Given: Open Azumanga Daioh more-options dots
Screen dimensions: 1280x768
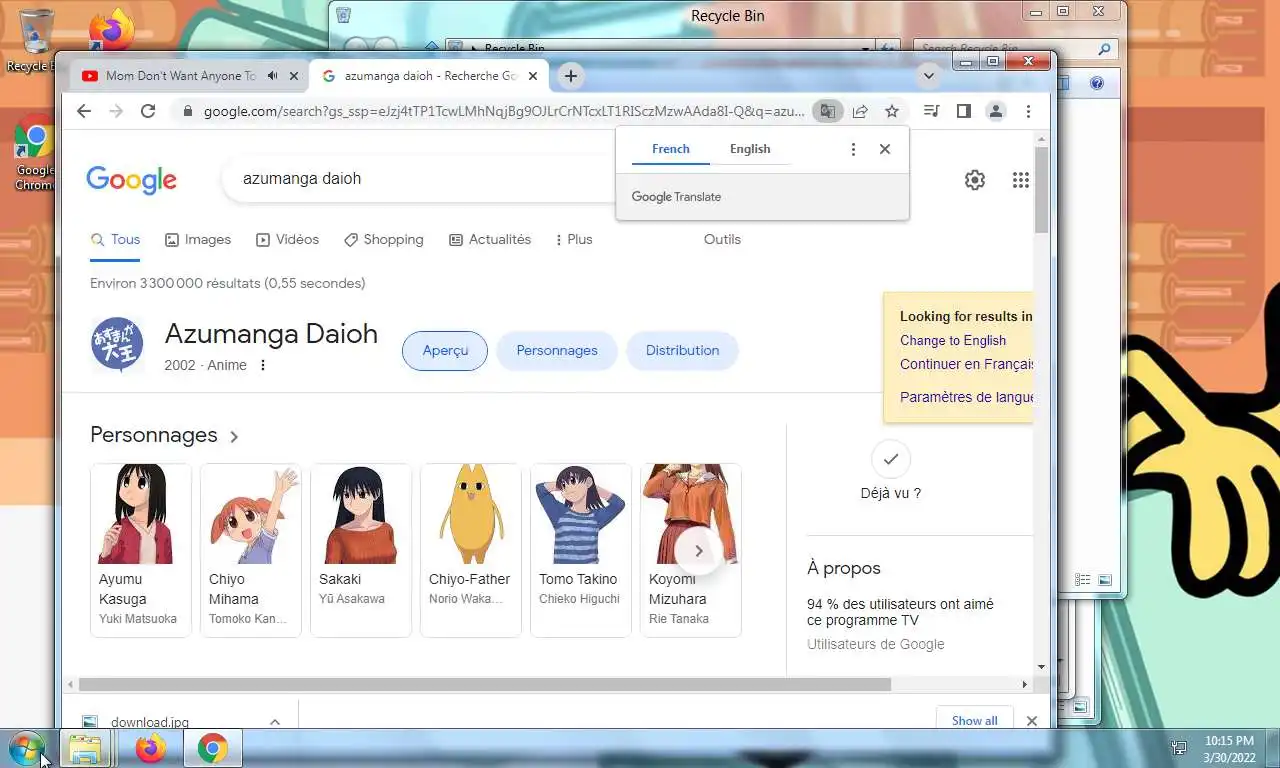Looking at the screenshot, I should click(x=263, y=365).
